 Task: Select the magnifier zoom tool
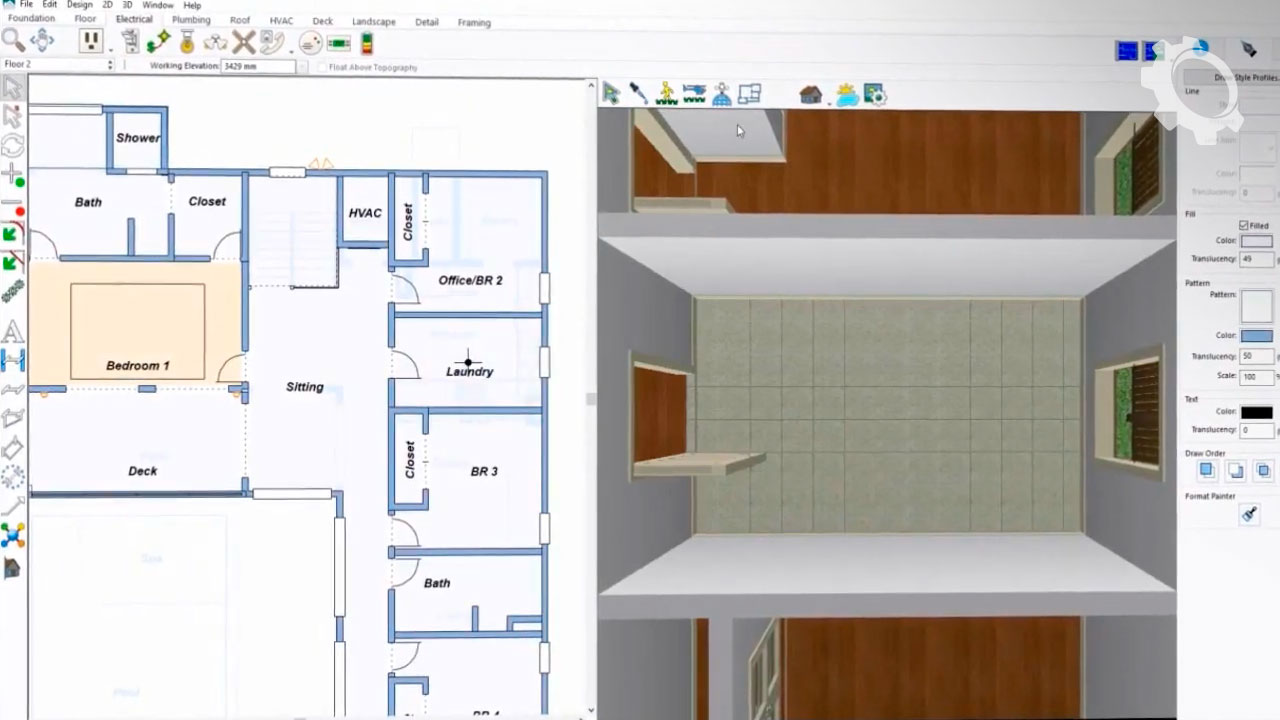(12, 40)
